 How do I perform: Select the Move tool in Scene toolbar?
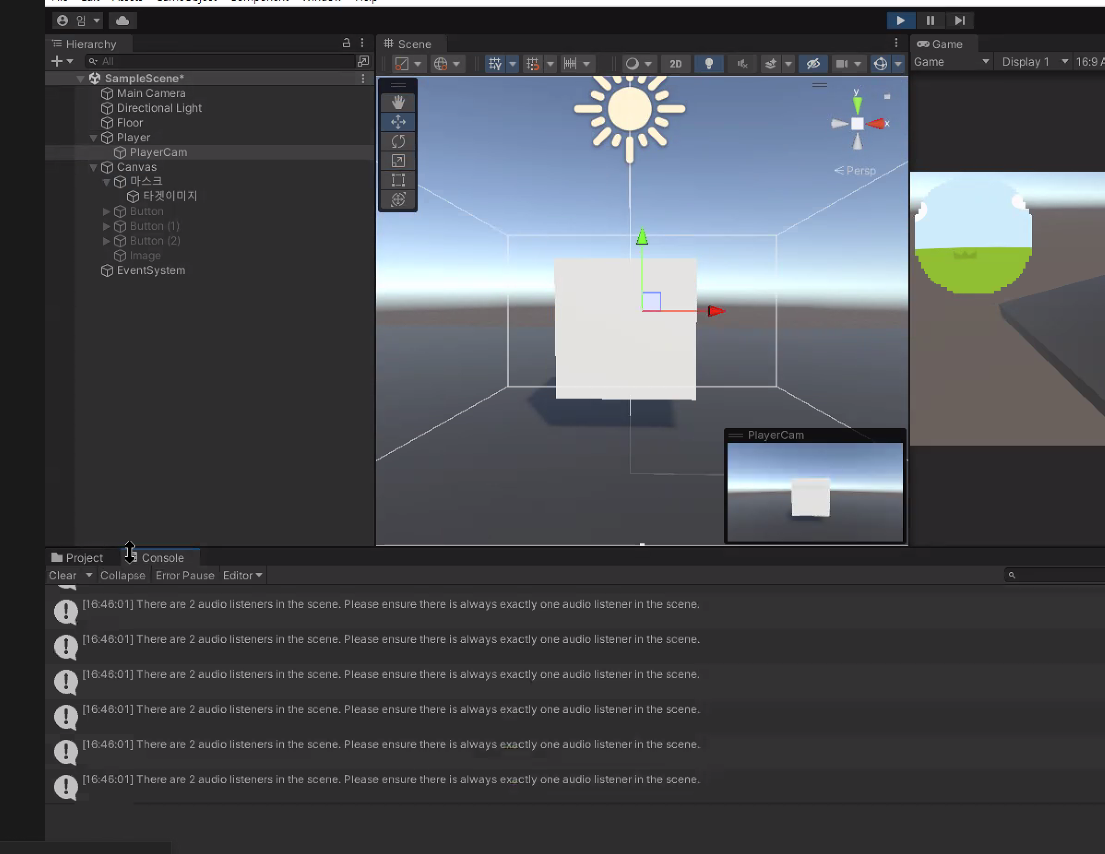pos(398,121)
